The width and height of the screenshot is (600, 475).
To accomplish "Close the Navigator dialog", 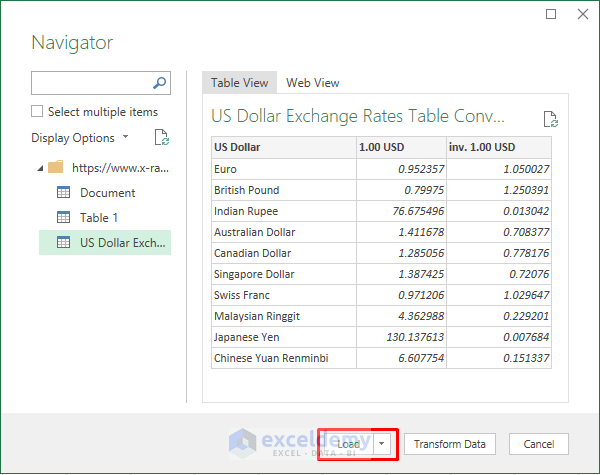I will (x=583, y=14).
